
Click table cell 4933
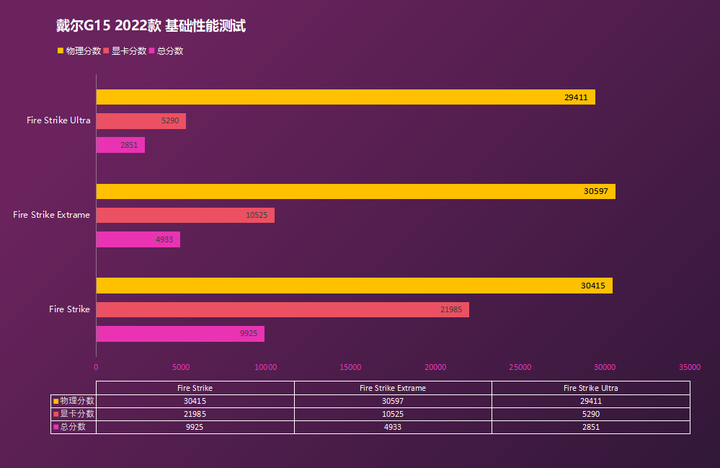click(x=393, y=427)
